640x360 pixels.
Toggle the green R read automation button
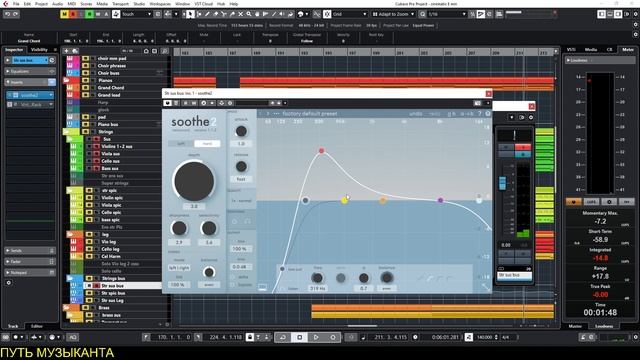[x=89, y=14]
